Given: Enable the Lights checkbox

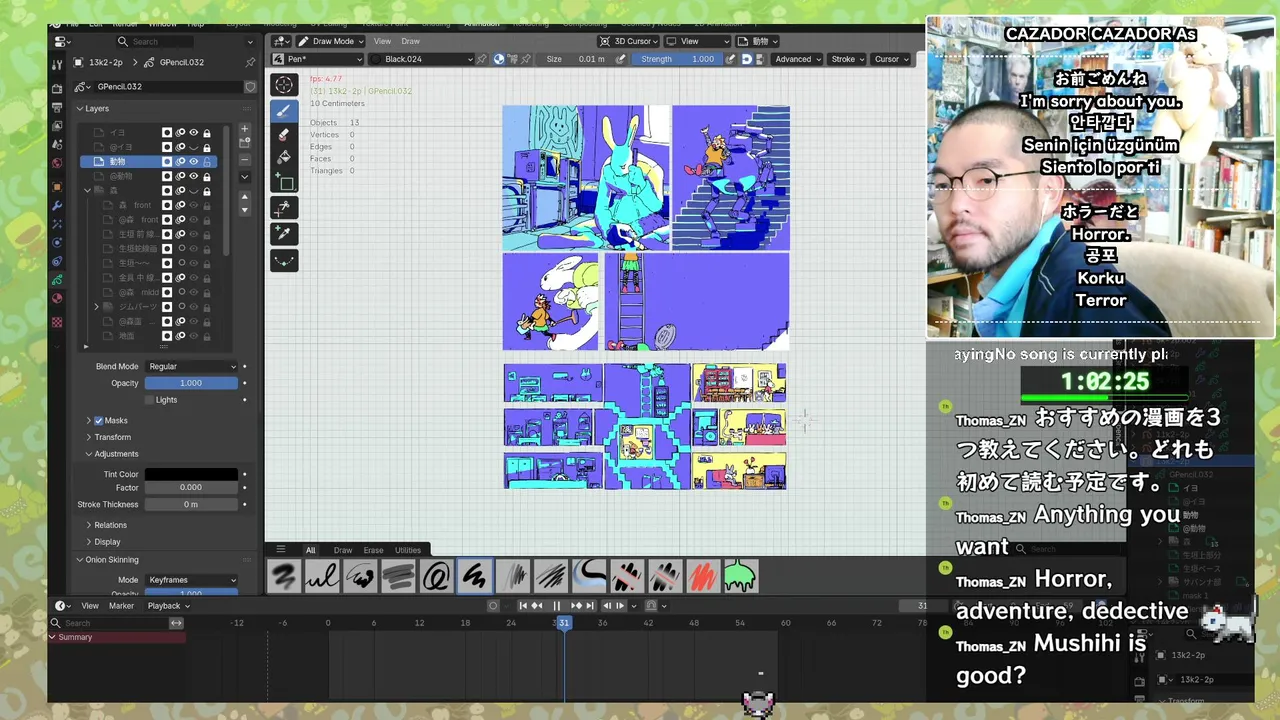Looking at the screenshot, I should coord(150,400).
